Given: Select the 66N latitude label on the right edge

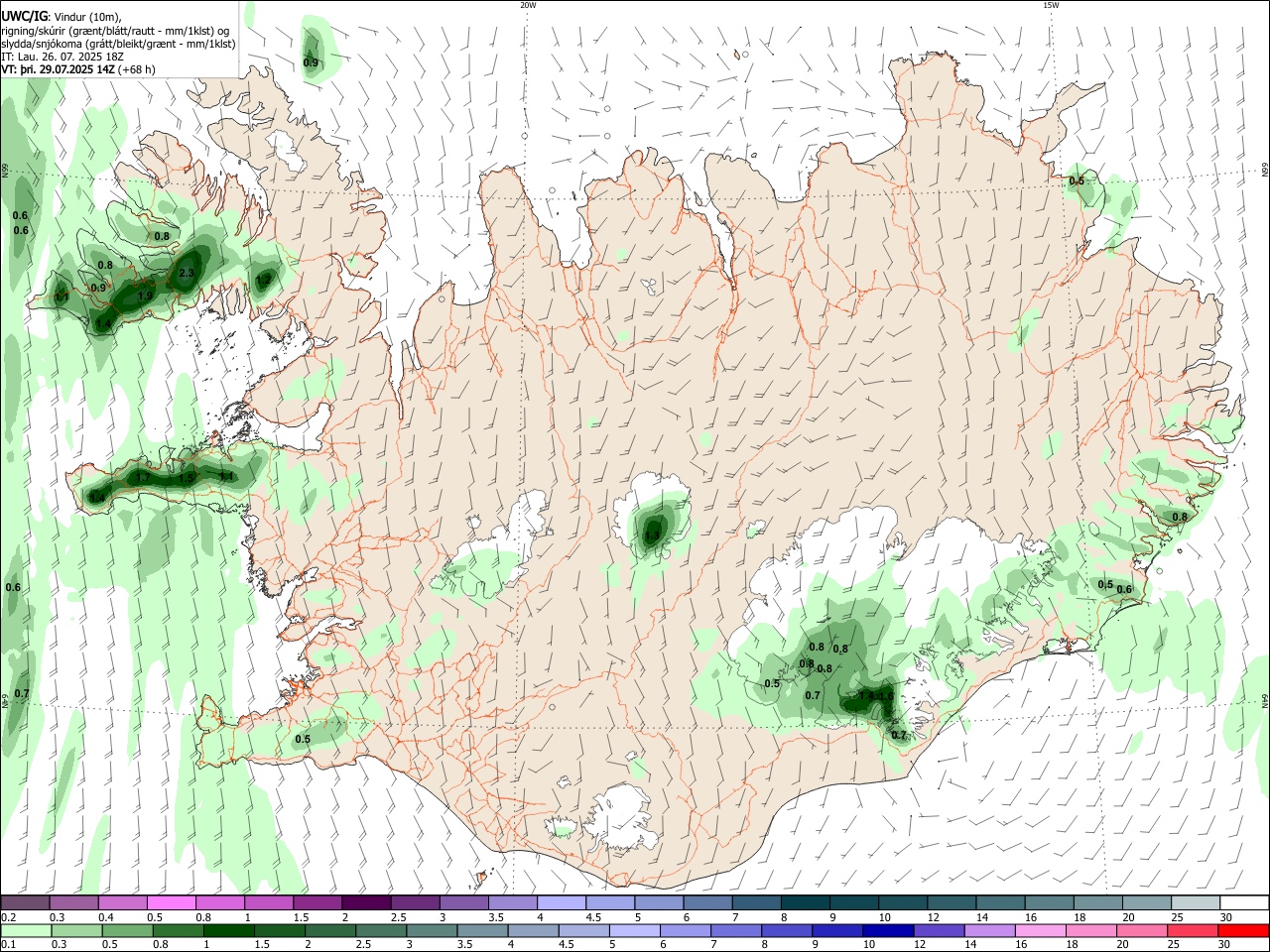Looking at the screenshot, I should [1265, 172].
